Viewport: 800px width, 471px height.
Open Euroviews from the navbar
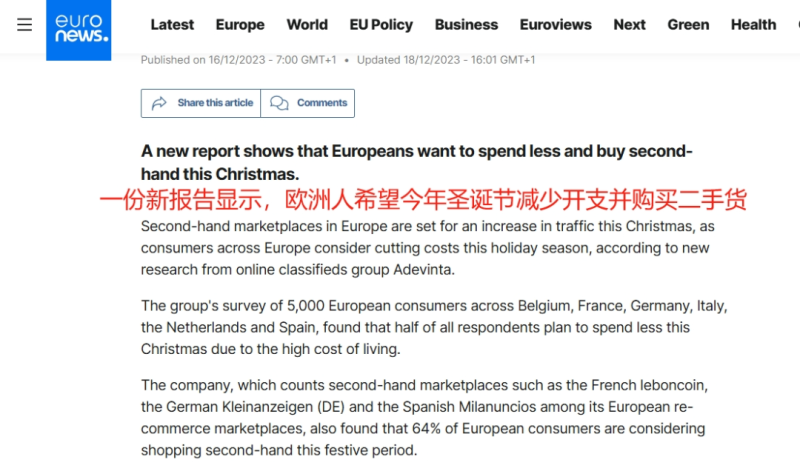coord(556,25)
